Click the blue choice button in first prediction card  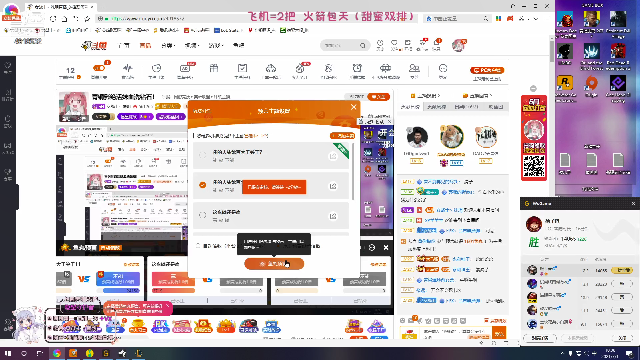coord(118,279)
